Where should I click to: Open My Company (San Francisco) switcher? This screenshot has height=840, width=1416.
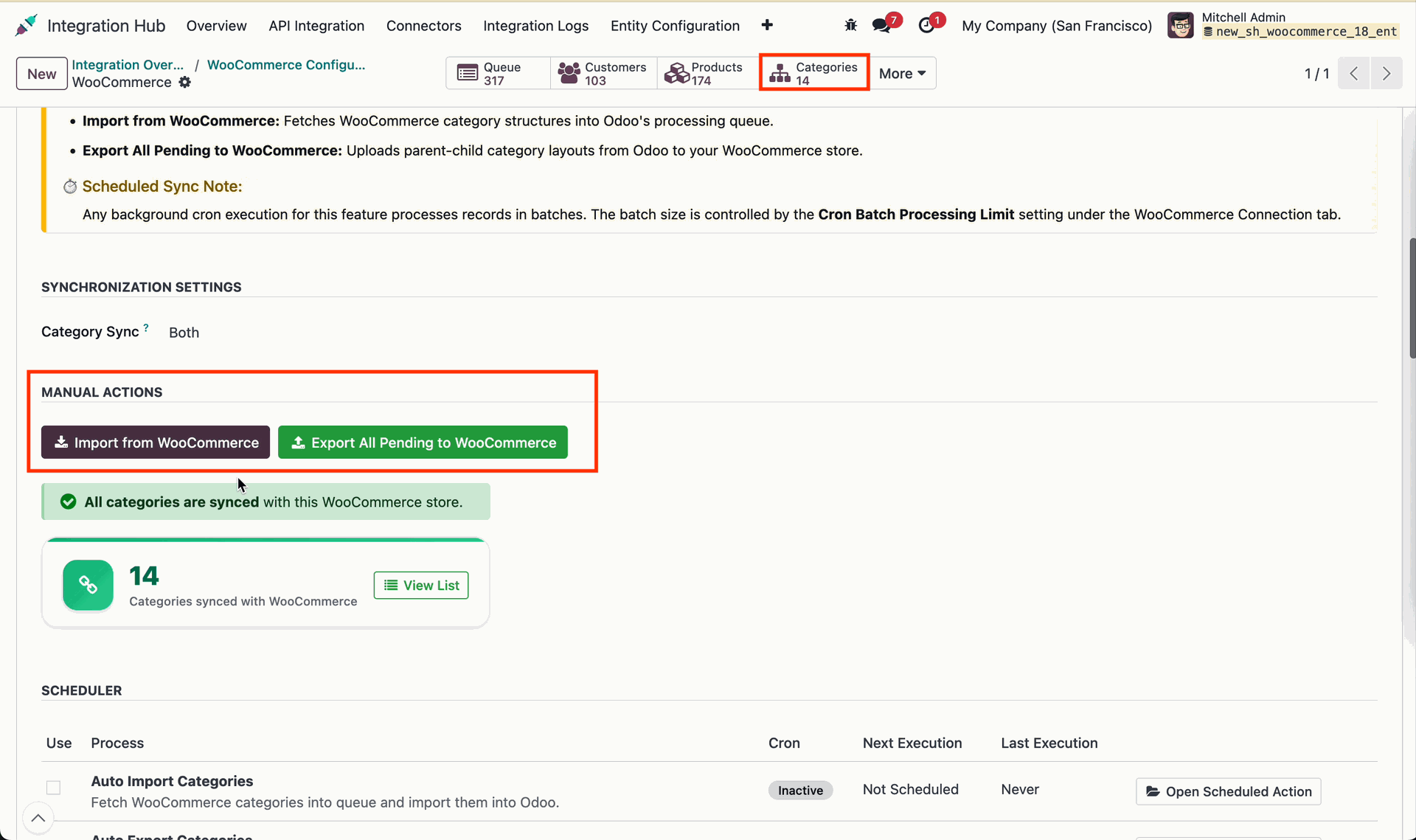[1057, 26]
